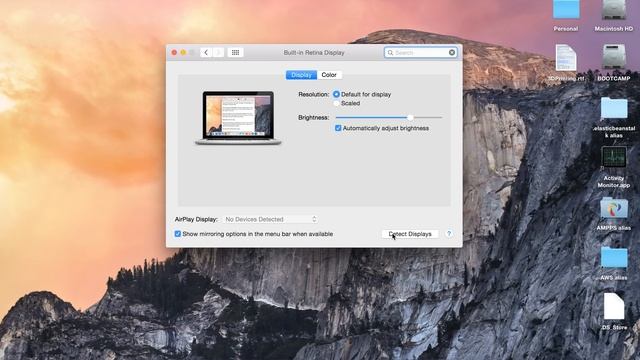
Task: Open the AirPlay Display dropdown
Action: [x=270, y=219]
